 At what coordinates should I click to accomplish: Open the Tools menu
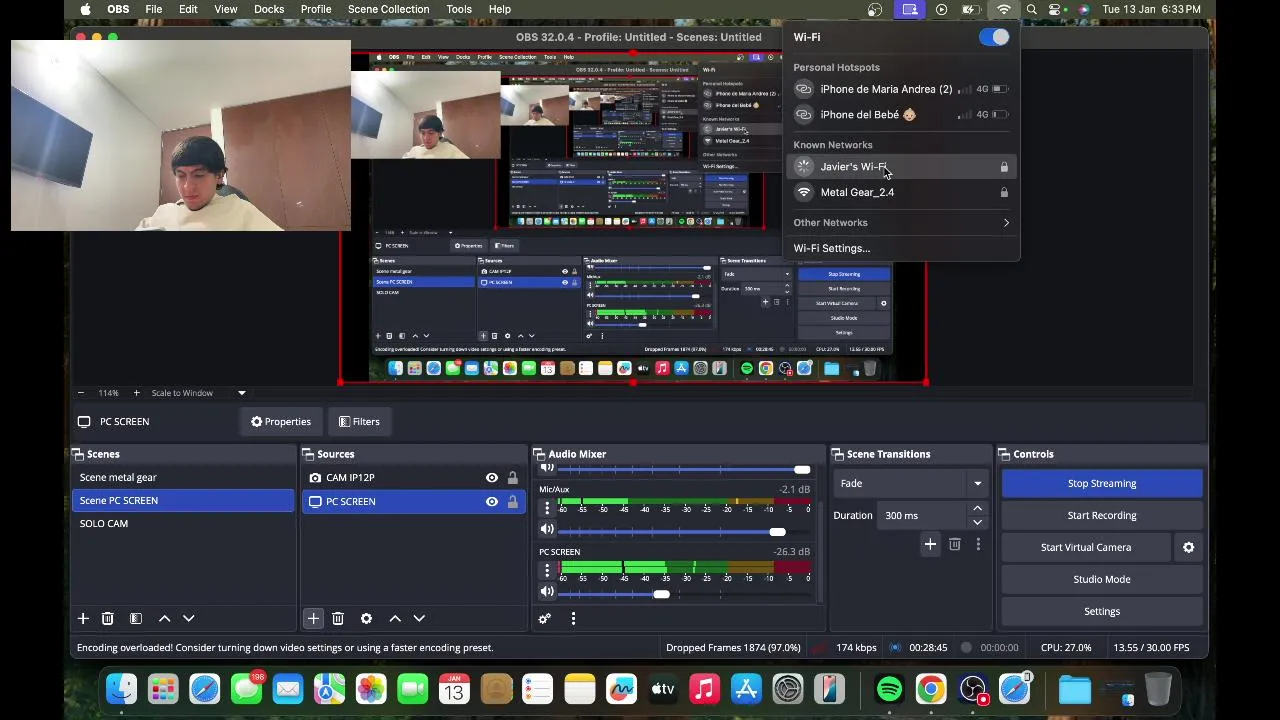459,9
